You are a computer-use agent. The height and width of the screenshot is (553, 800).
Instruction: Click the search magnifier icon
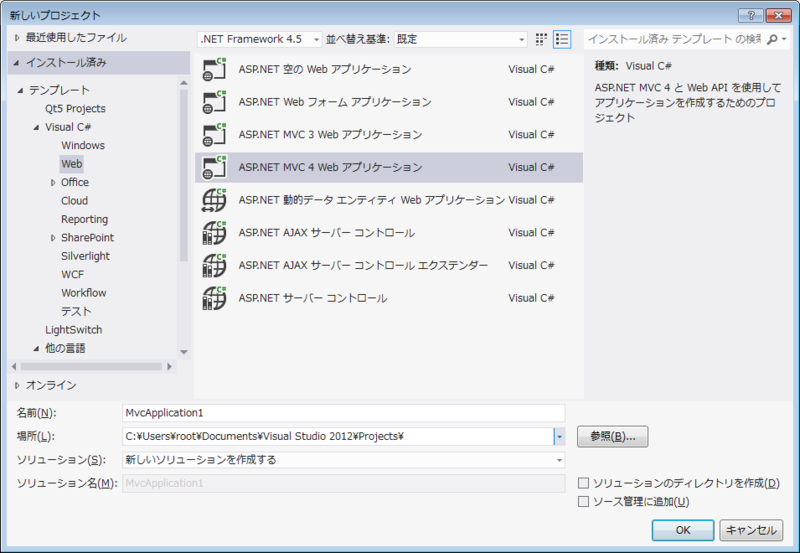[x=772, y=39]
